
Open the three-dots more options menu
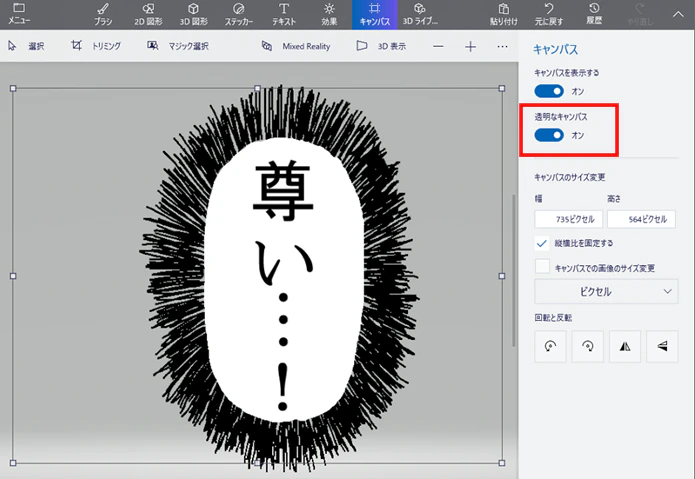(x=502, y=46)
